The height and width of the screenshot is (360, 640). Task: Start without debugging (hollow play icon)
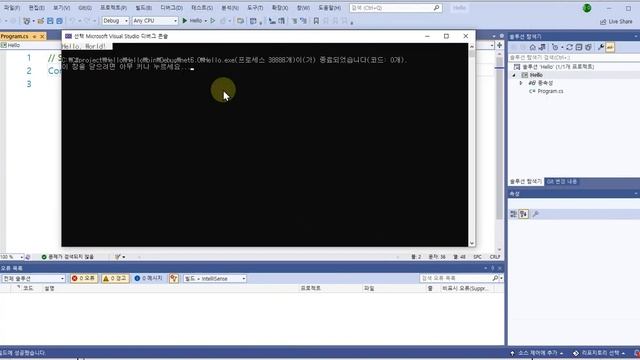pyautogui.click(x=213, y=20)
